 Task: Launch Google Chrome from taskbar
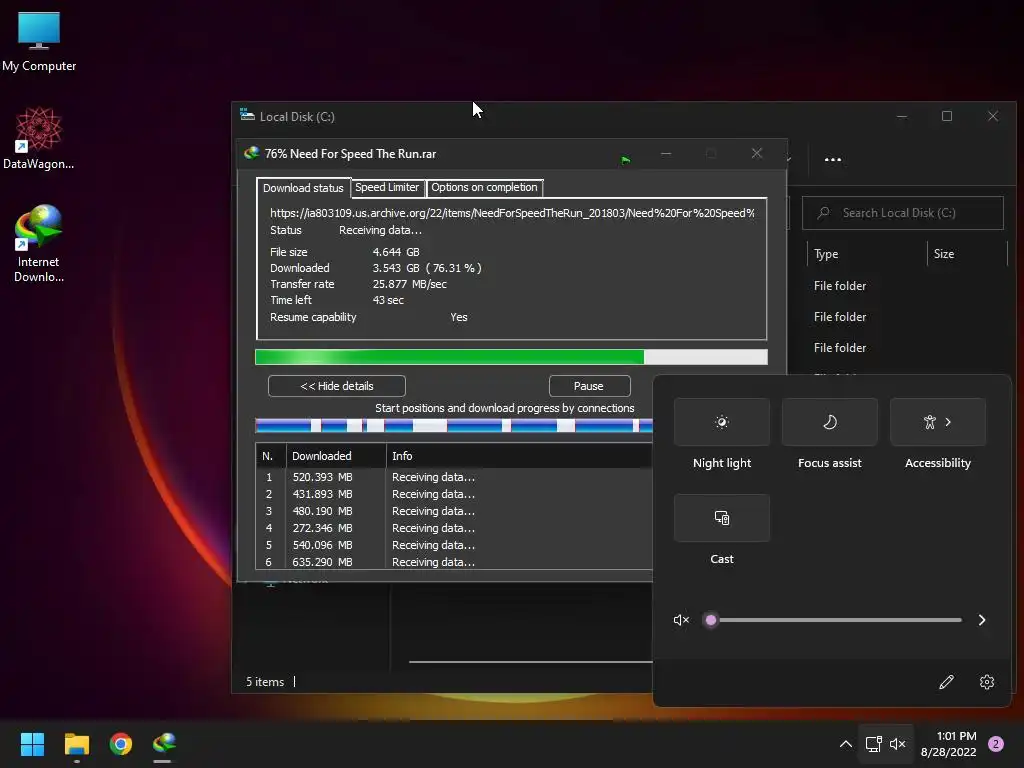pos(121,744)
